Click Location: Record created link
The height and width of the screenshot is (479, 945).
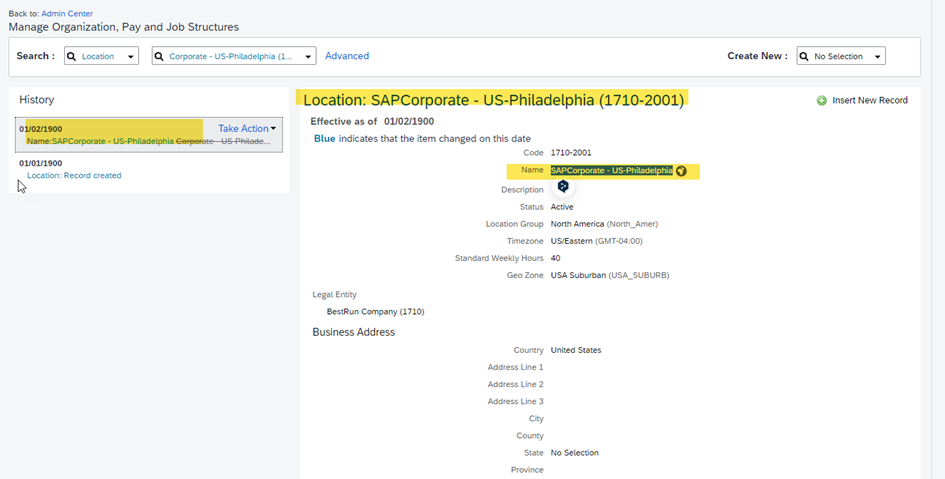click(x=74, y=175)
